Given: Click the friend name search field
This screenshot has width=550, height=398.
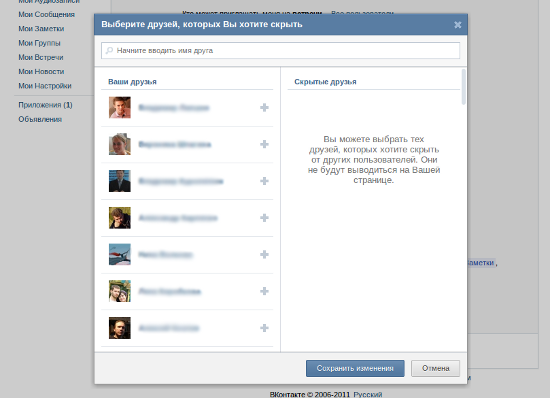Looking at the screenshot, I should pos(280,50).
